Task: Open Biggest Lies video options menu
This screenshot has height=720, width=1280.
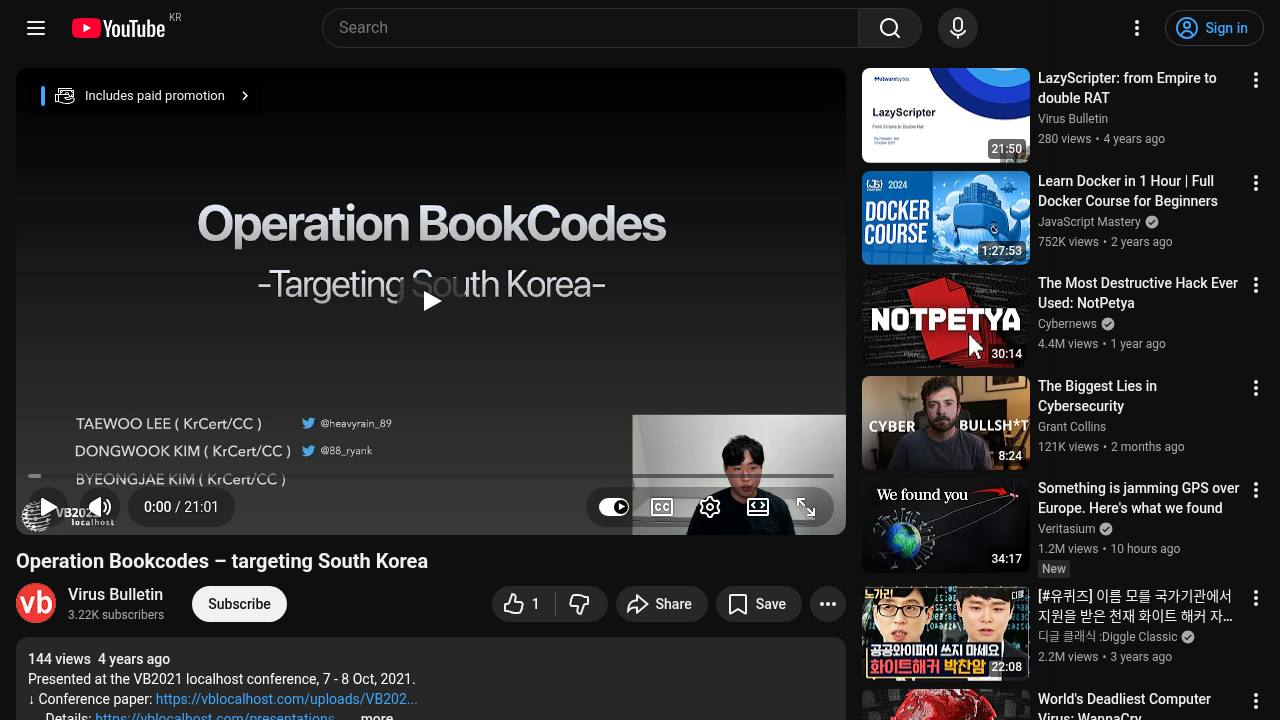Action: click(1256, 388)
